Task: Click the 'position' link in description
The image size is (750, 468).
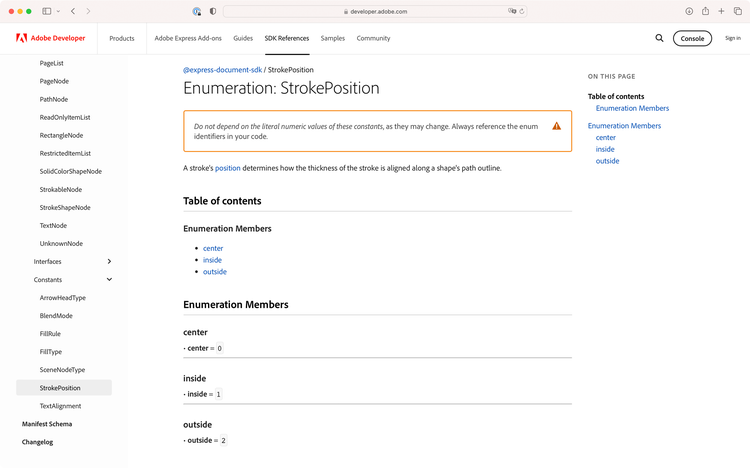Action: pyautogui.click(x=227, y=168)
